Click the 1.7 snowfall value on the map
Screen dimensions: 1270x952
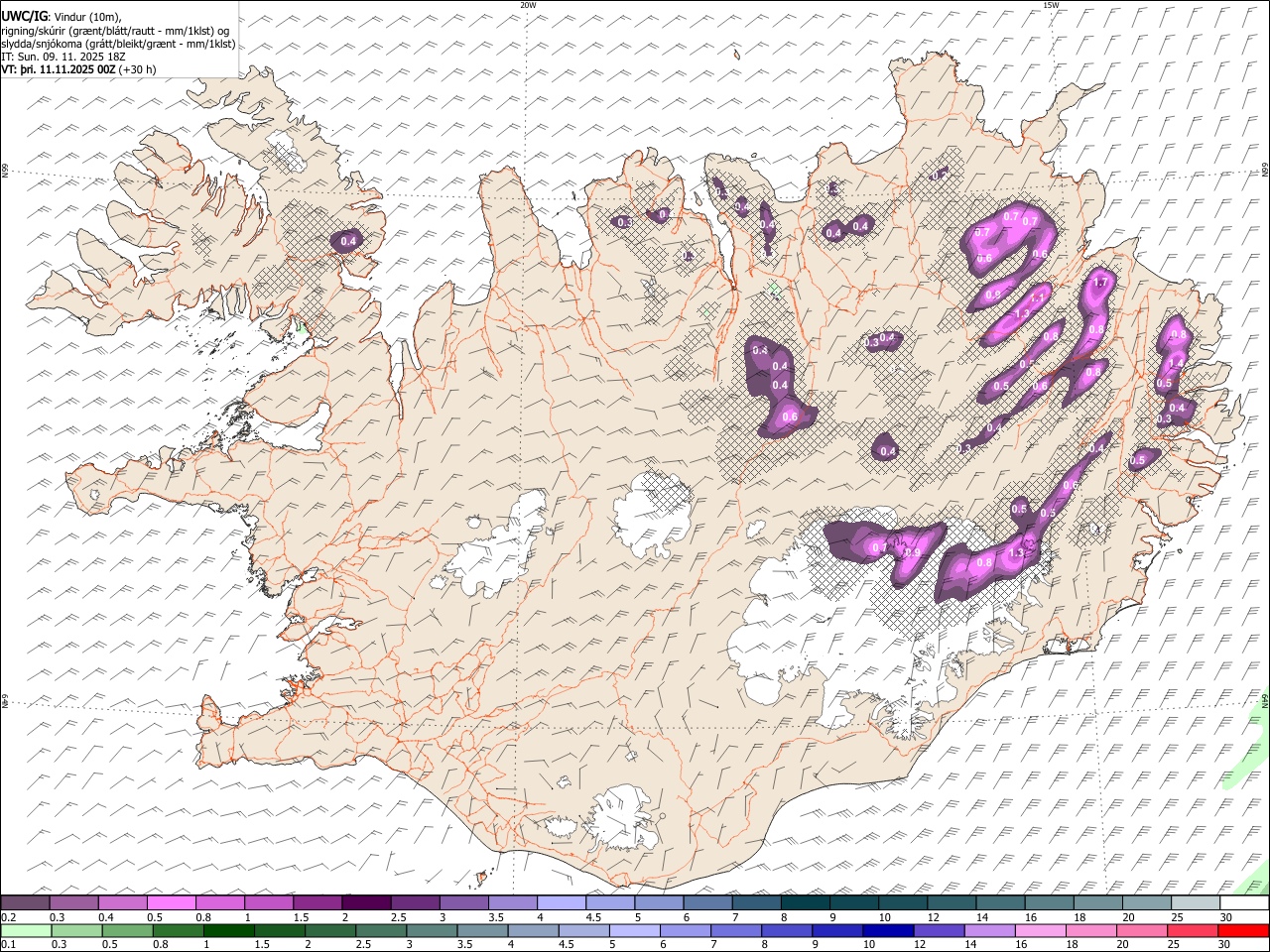[x=1099, y=283]
